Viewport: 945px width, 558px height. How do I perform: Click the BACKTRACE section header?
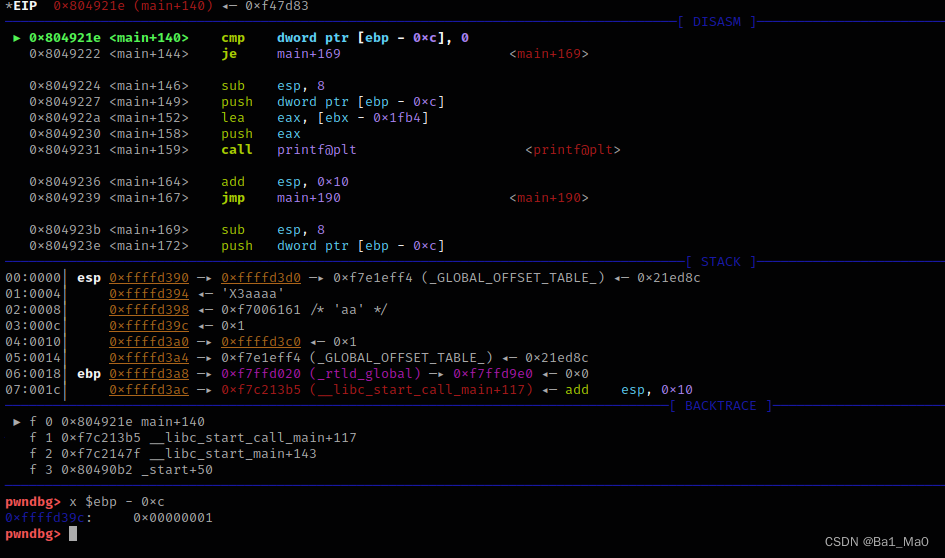pos(721,406)
